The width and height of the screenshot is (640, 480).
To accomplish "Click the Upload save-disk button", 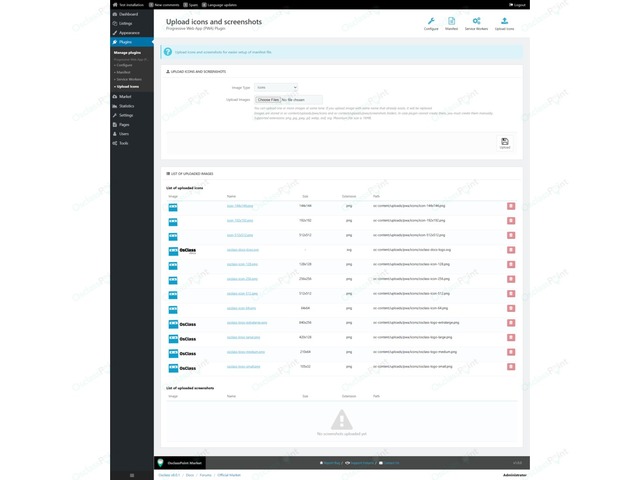I will [x=505, y=143].
